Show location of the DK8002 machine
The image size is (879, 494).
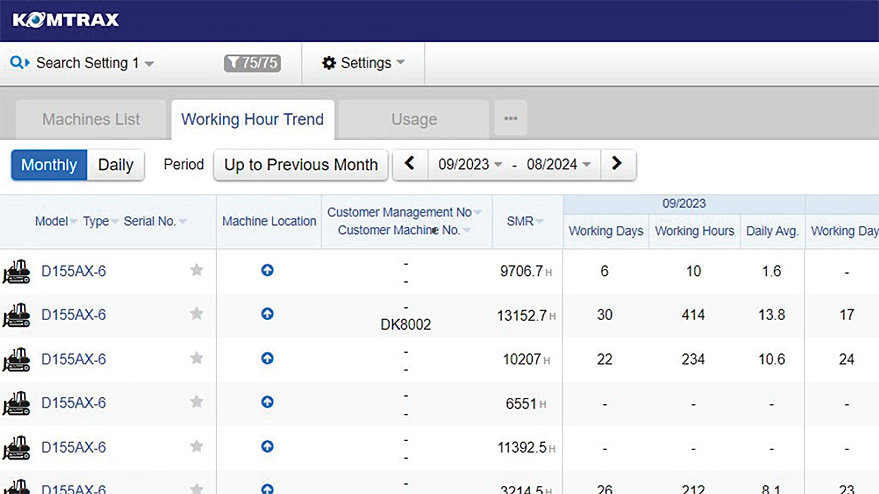(x=267, y=314)
